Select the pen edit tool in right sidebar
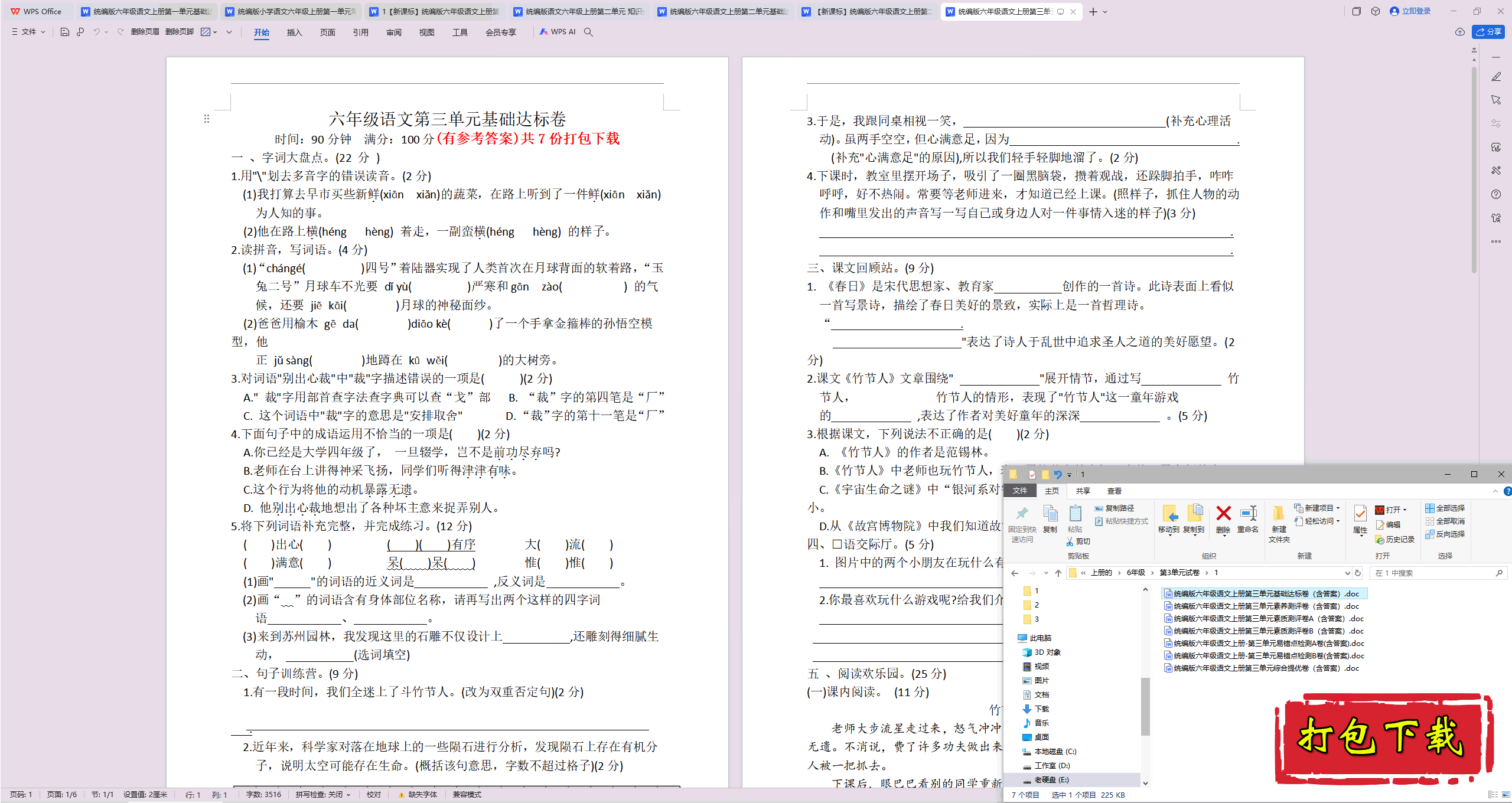The height and width of the screenshot is (803, 1512). coord(1496,77)
